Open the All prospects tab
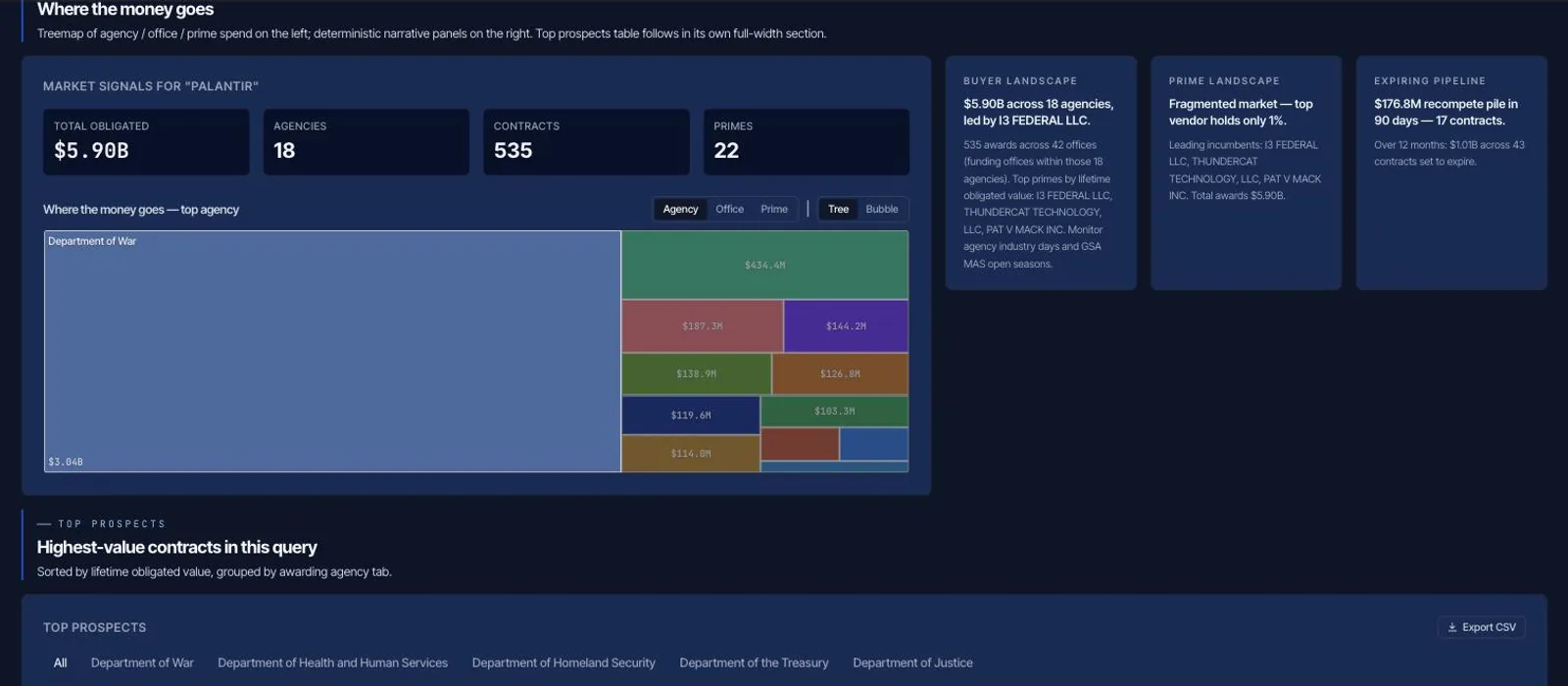This screenshot has width=1568, height=686. (x=60, y=662)
